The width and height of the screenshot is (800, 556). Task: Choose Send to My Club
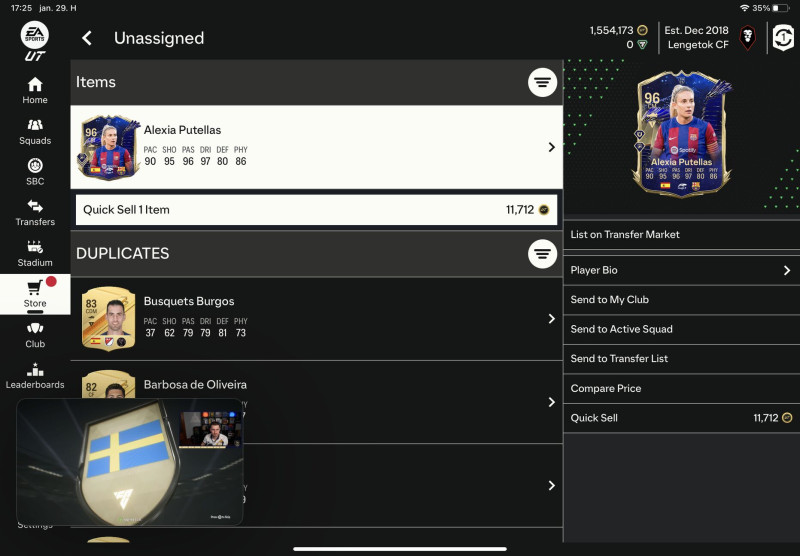click(682, 300)
